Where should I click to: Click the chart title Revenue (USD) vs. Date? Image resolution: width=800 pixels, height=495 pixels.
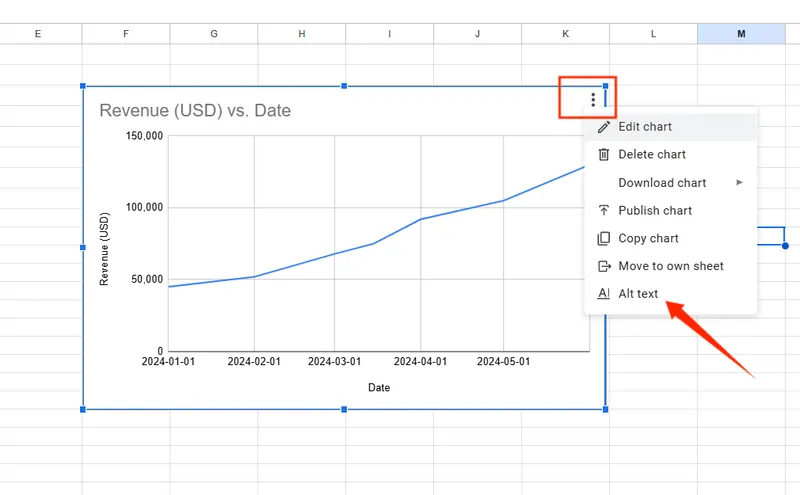click(195, 110)
